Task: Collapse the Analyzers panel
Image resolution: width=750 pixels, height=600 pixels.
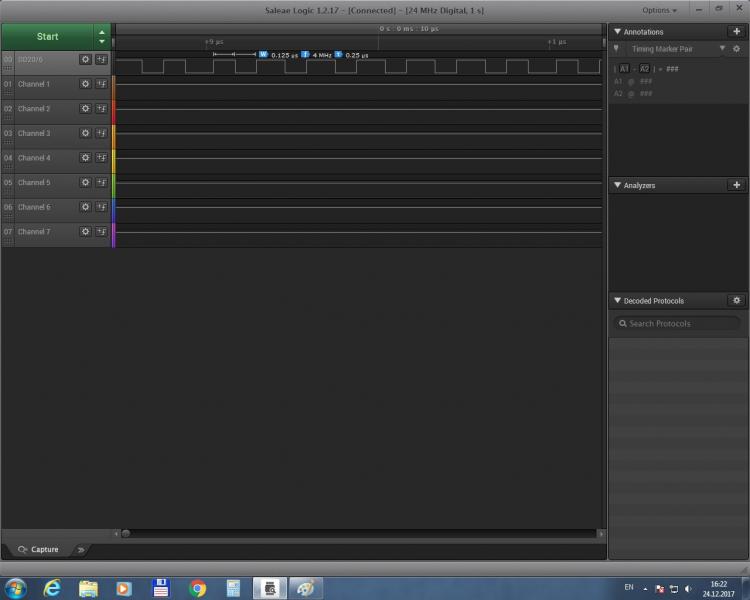Action: (x=616, y=185)
